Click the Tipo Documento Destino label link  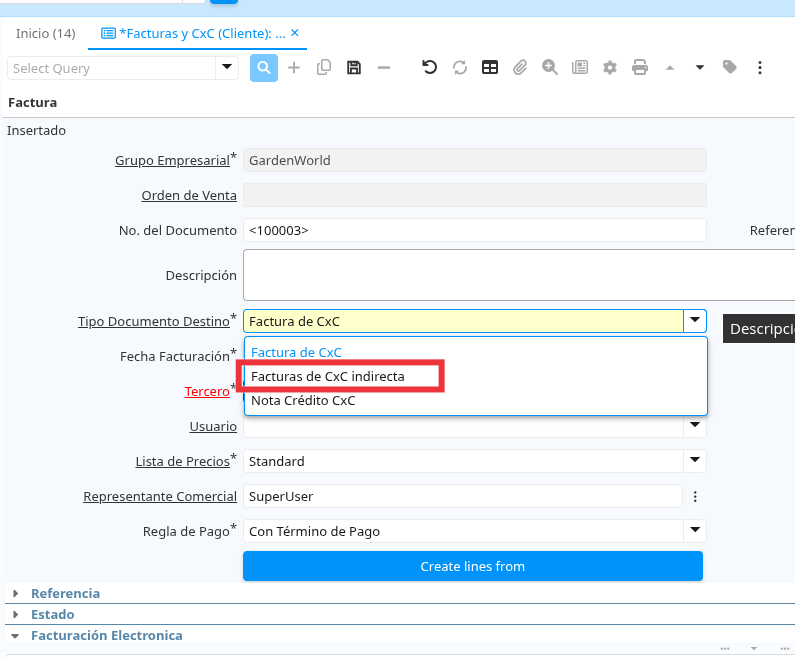(154, 322)
